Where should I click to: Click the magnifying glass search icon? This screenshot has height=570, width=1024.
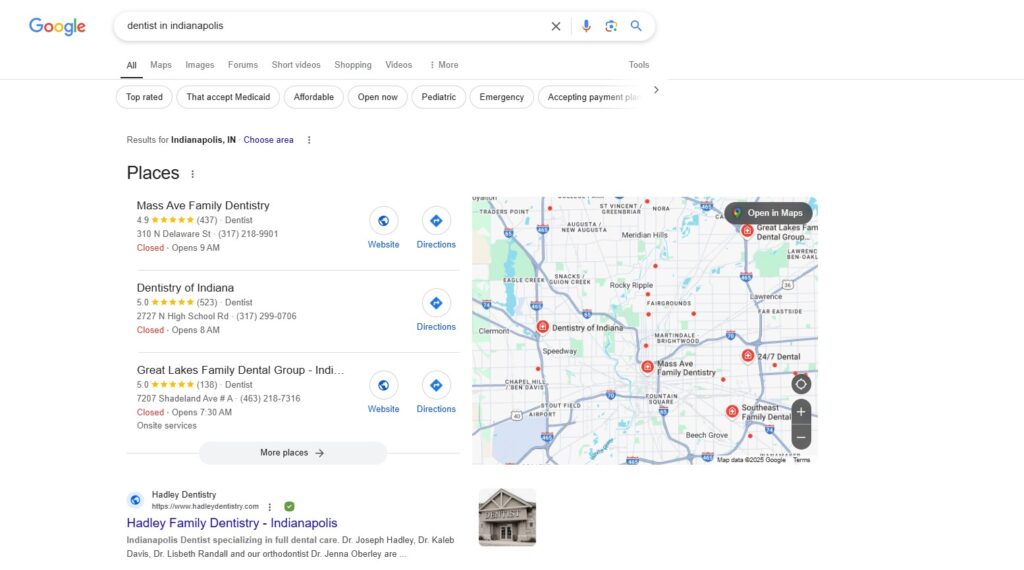[x=635, y=26]
